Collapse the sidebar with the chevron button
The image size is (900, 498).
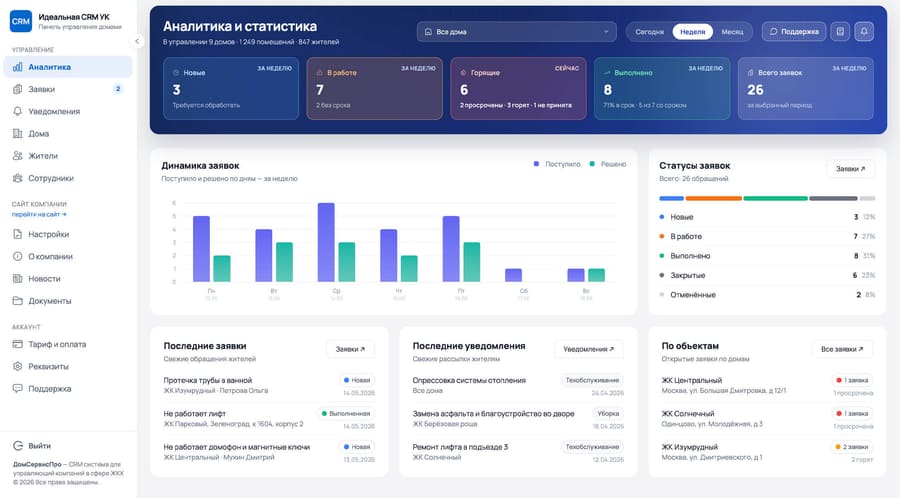pyautogui.click(x=137, y=41)
